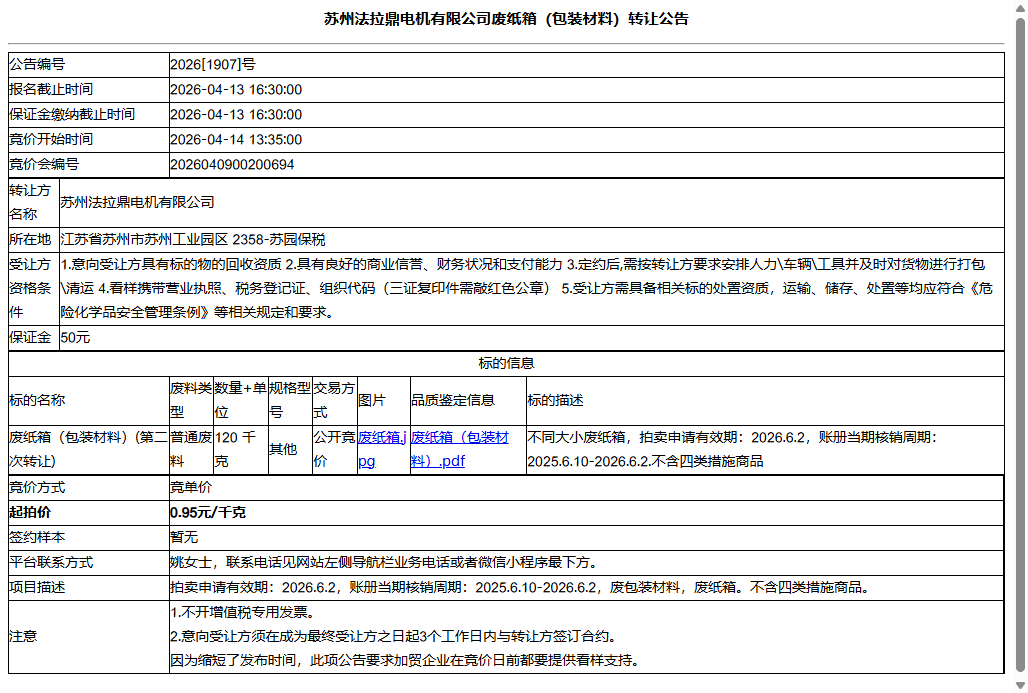Click the 交易方式 column header
The image size is (1028, 693).
[334, 401]
